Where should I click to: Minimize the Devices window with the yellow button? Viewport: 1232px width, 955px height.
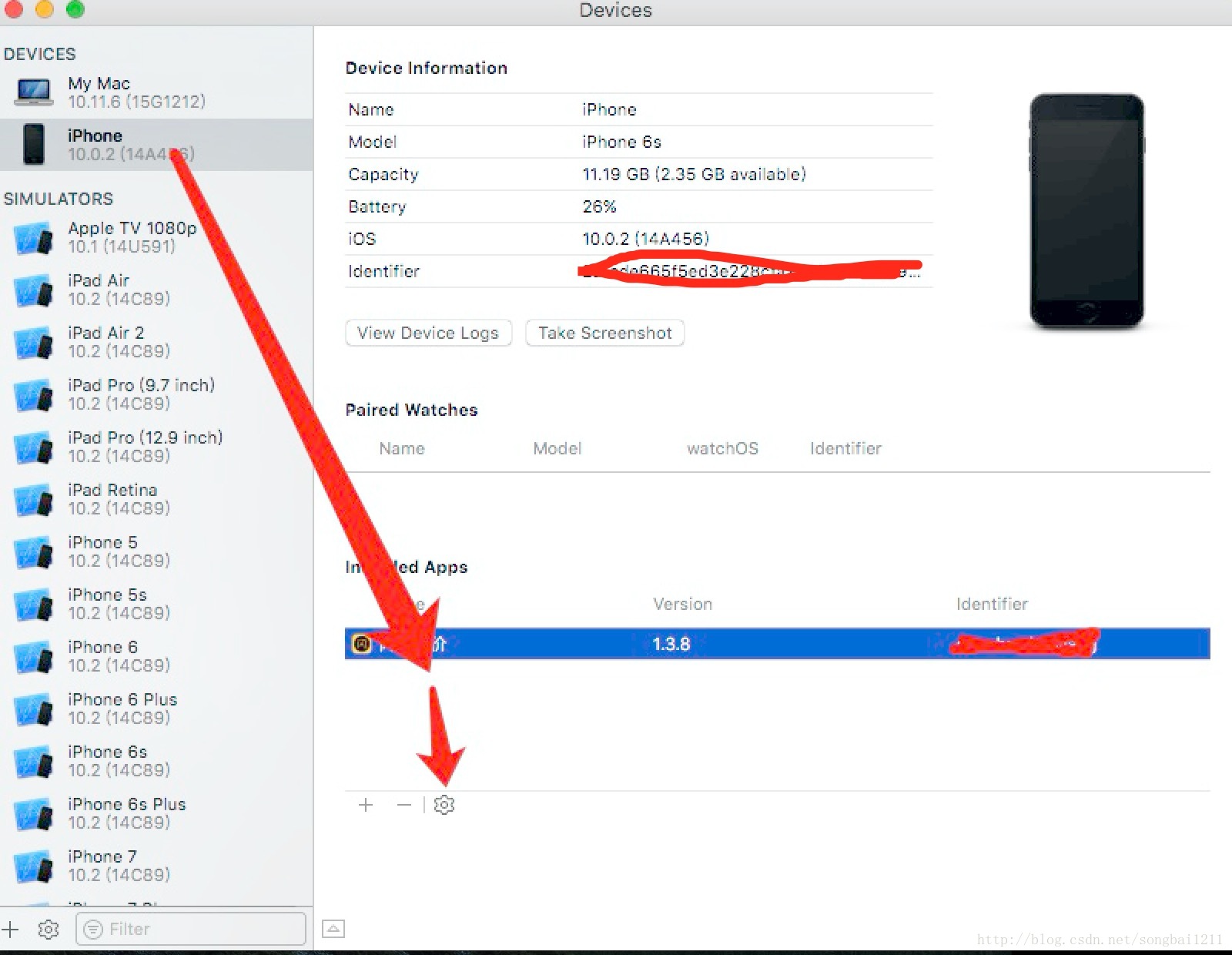pyautogui.click(x=45, y=8)
